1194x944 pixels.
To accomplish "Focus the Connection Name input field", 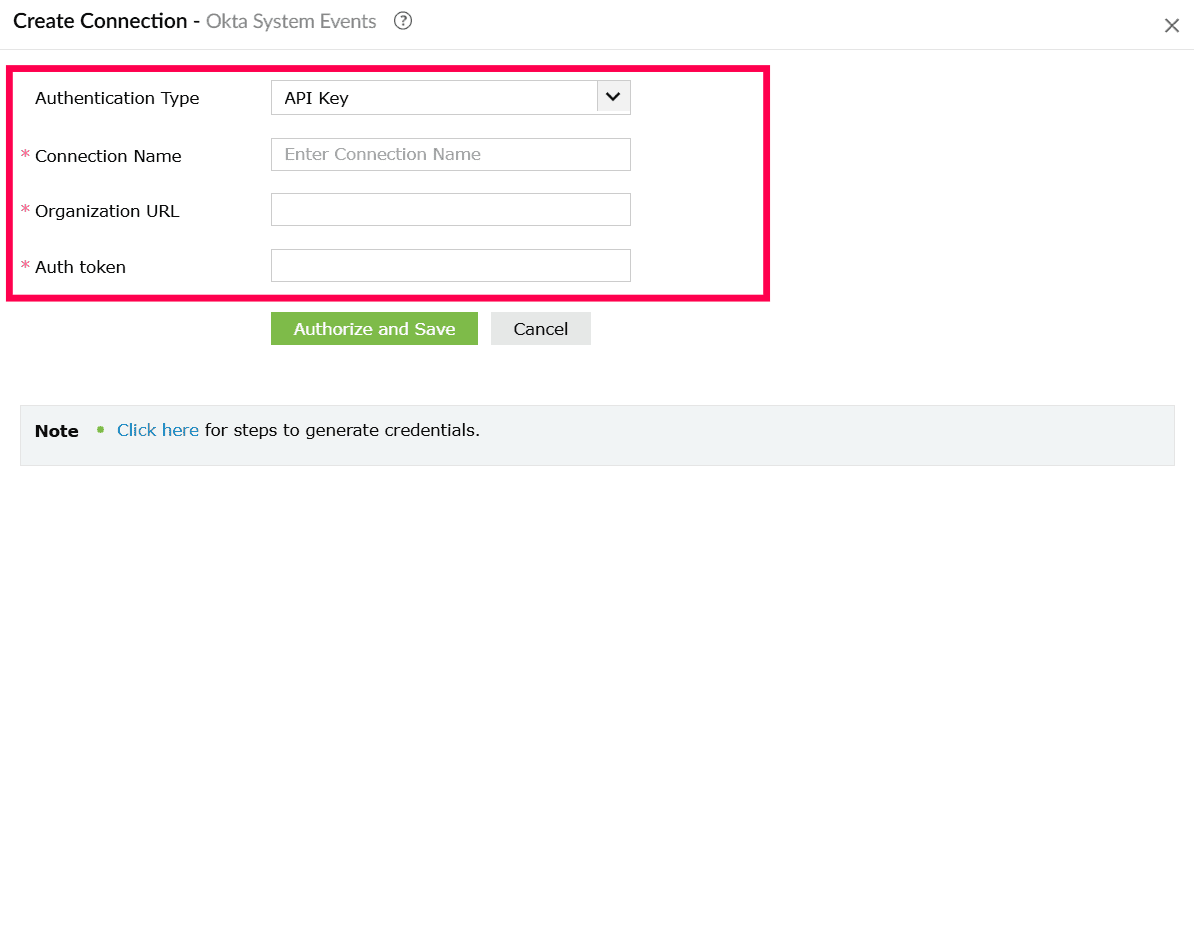I will pos(451,155).
